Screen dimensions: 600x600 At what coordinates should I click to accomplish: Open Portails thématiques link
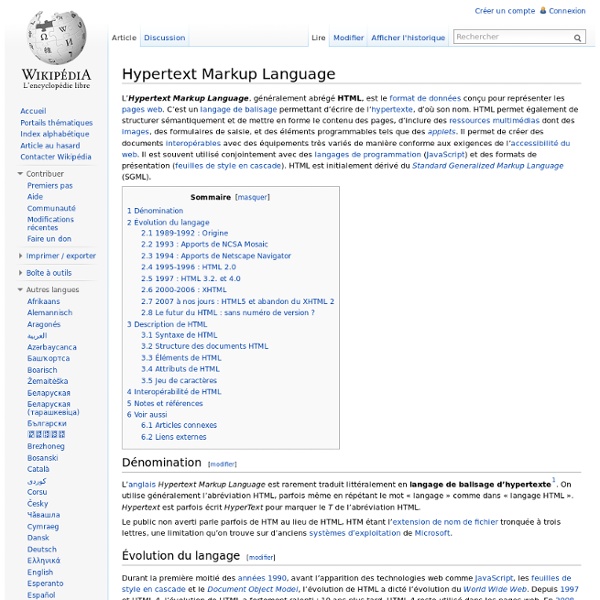[57, 123]
